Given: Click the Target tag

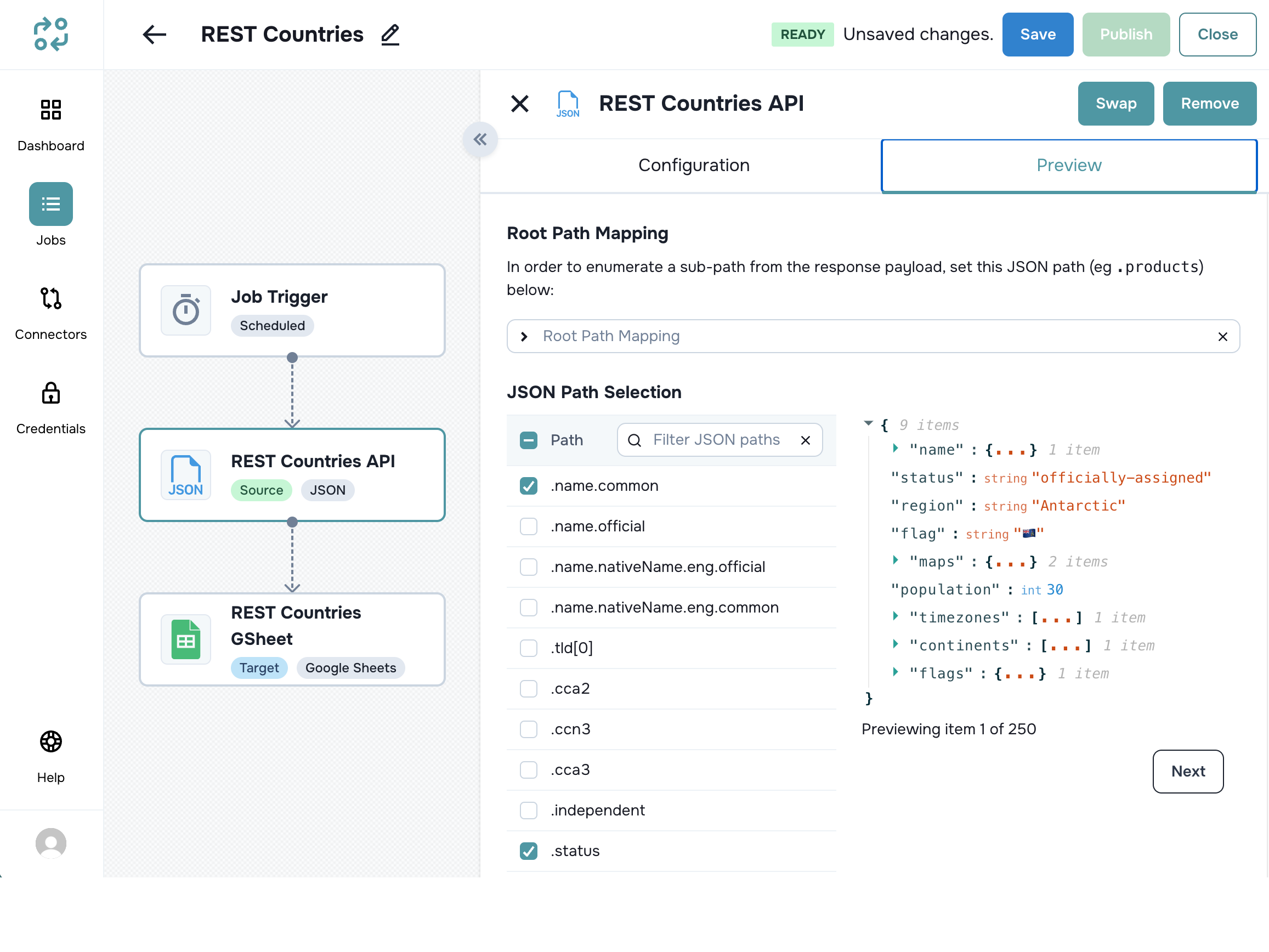Looking at the screenshot, I should [x=259, y=668].
